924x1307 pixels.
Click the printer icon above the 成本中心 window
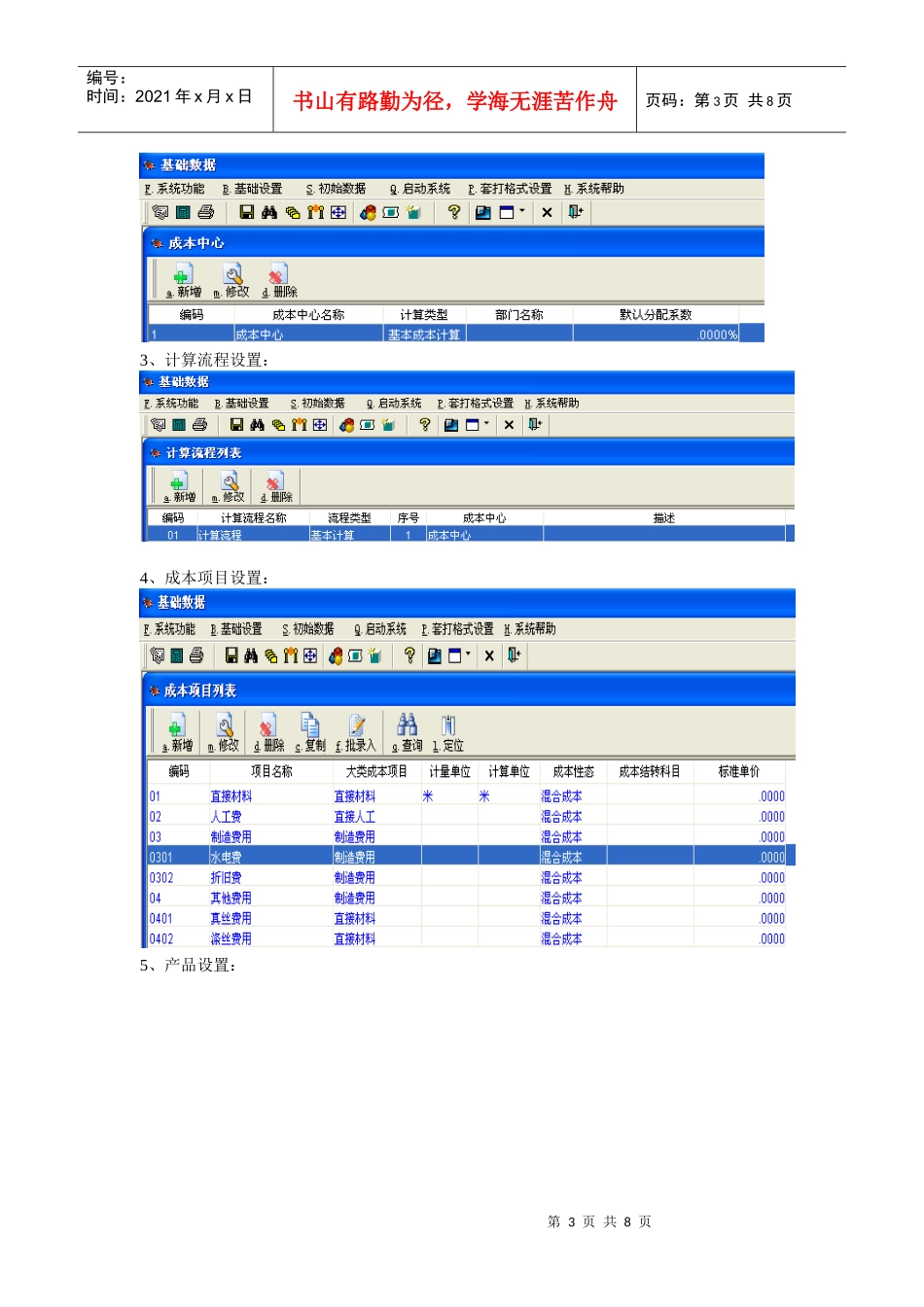click(206, 212)
